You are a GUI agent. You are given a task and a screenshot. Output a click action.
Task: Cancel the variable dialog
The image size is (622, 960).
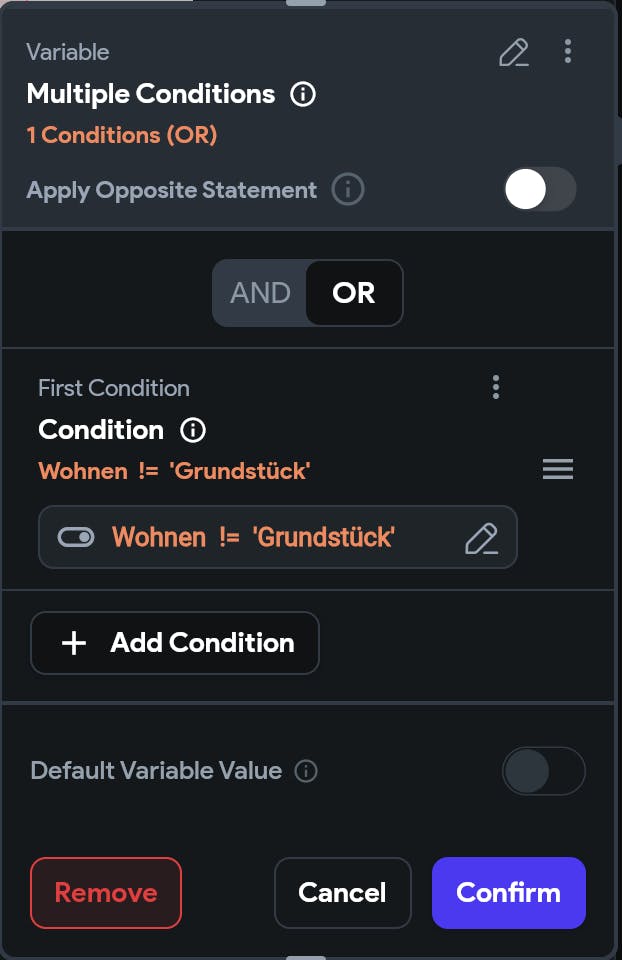click(342, 893)
